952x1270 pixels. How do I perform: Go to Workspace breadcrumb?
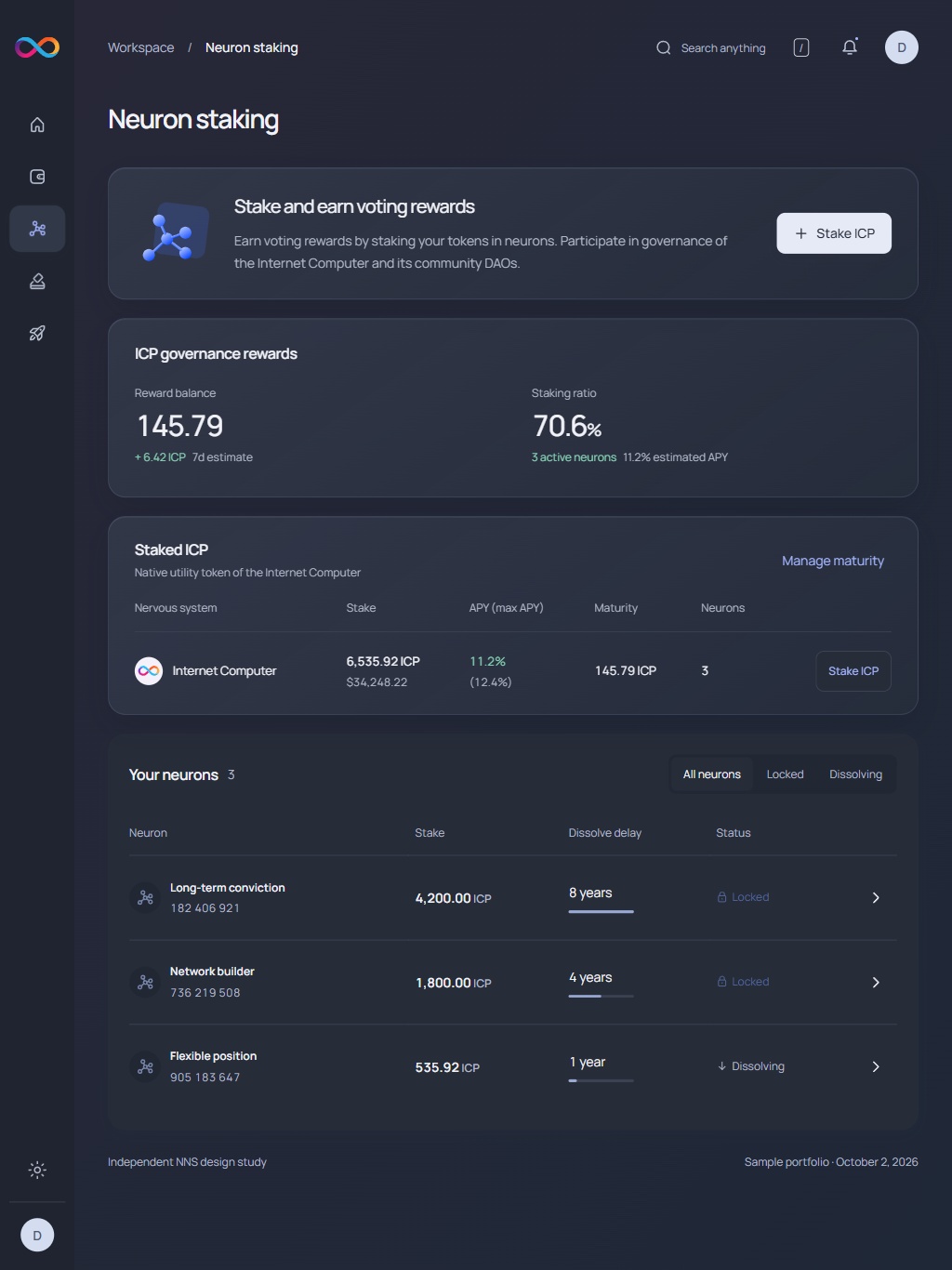(141, 47)
